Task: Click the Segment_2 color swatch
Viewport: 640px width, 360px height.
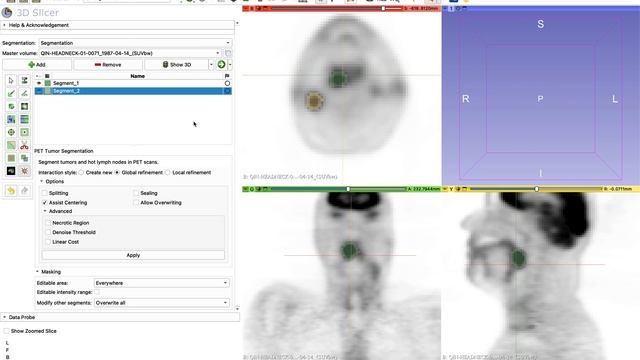Action: point(48,91)
